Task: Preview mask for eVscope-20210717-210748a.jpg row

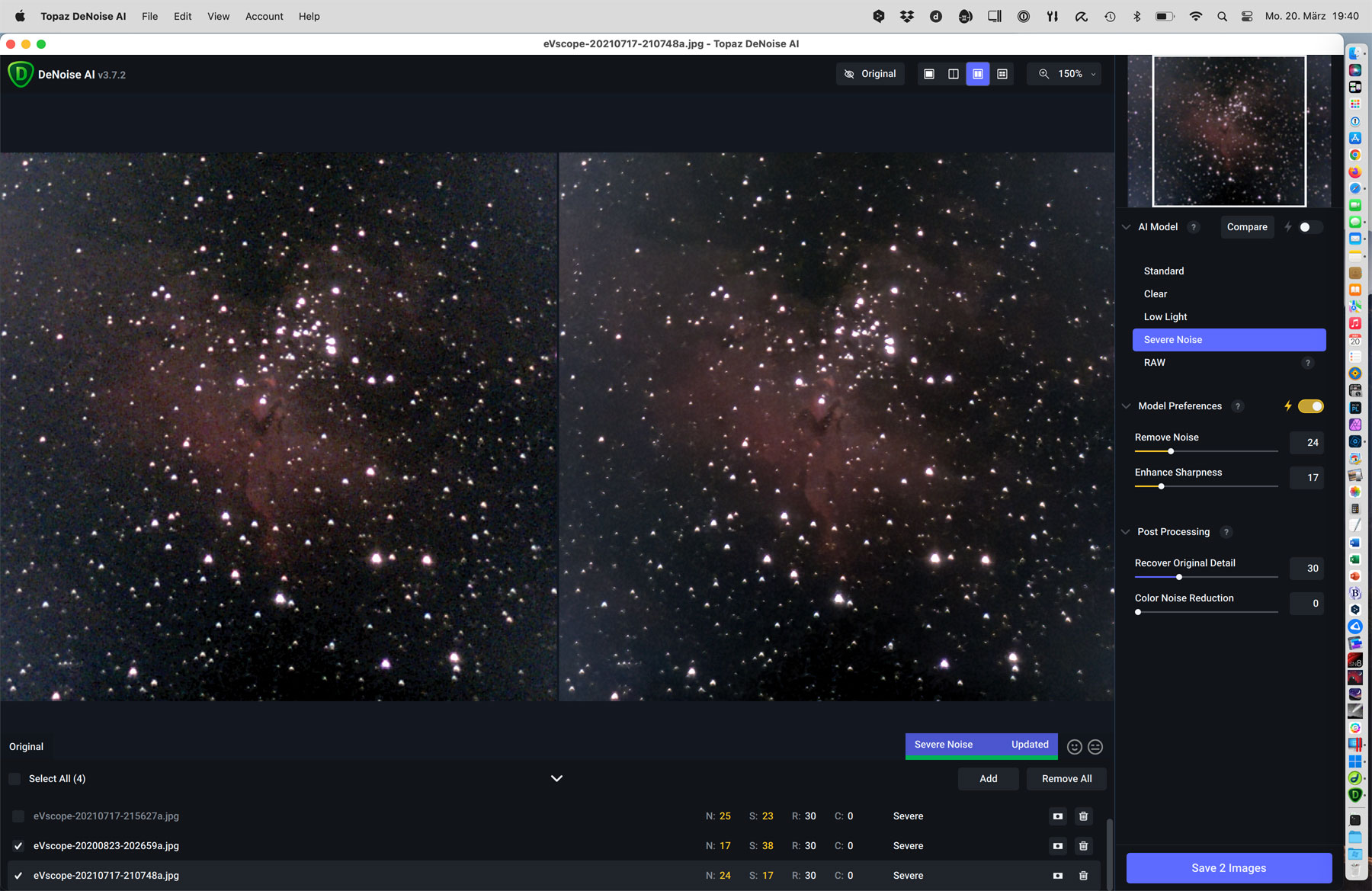Action: tap(1058, 876)
